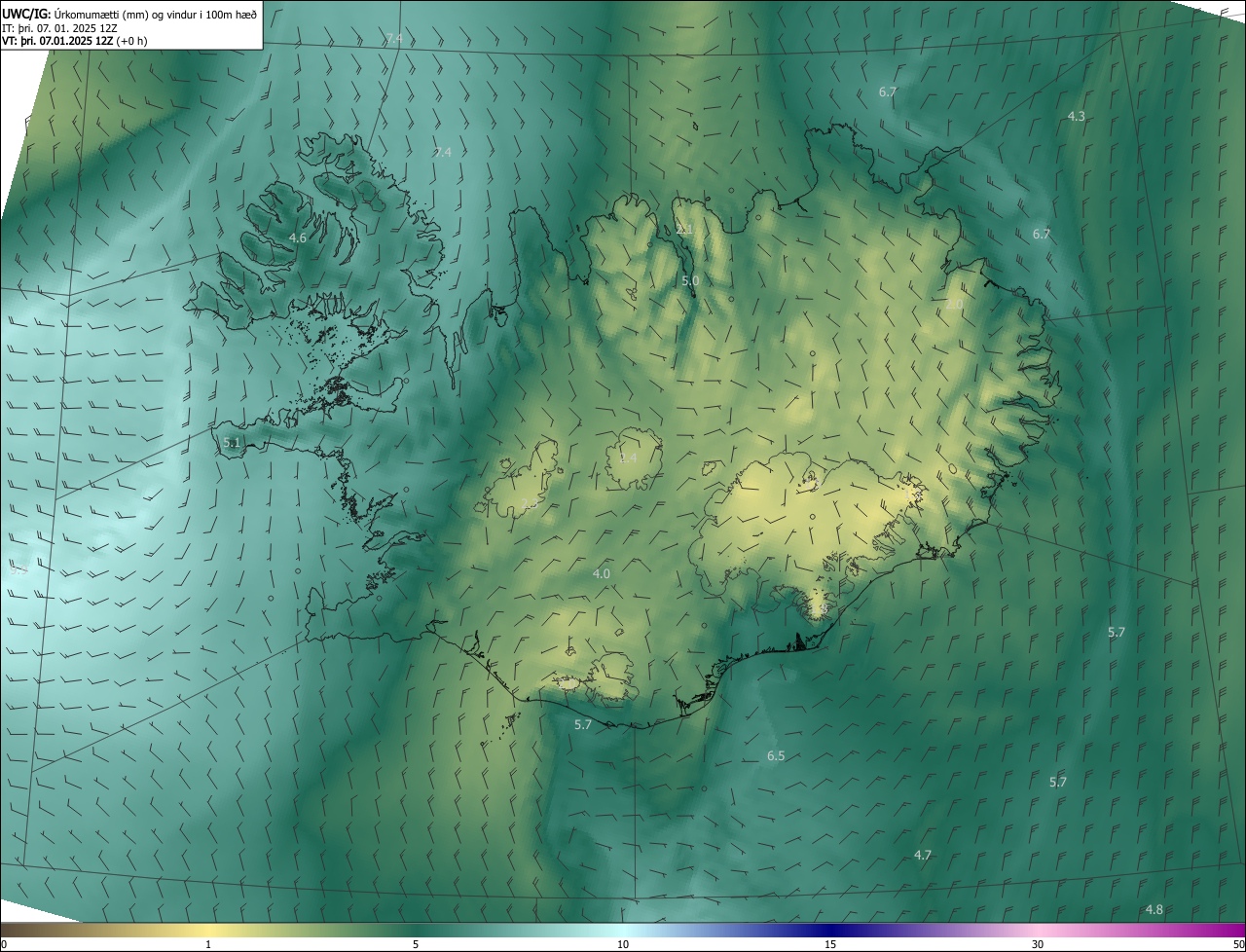The image size is (1246, 952).
Task: Click the 5.0 value label on the map
Action: [x=690, y=280]
